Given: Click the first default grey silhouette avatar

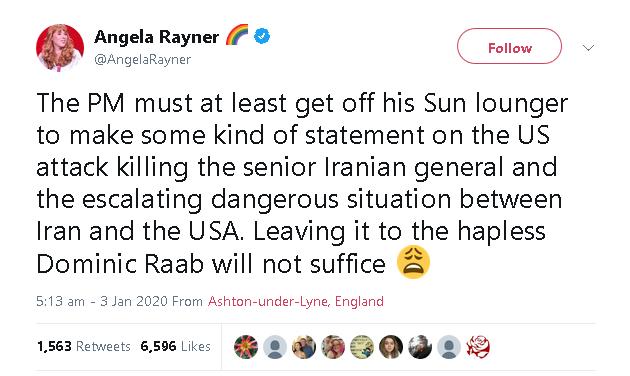Looking at the screenshot, I should (x=275, y=347).
